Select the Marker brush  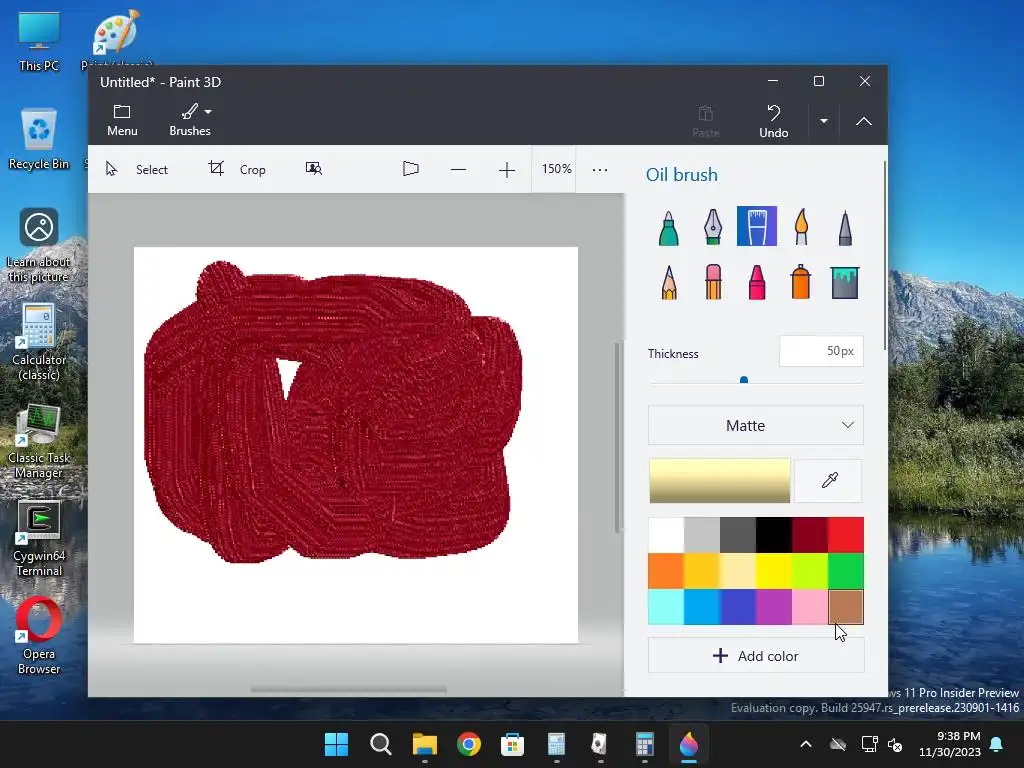coord(669,227)
